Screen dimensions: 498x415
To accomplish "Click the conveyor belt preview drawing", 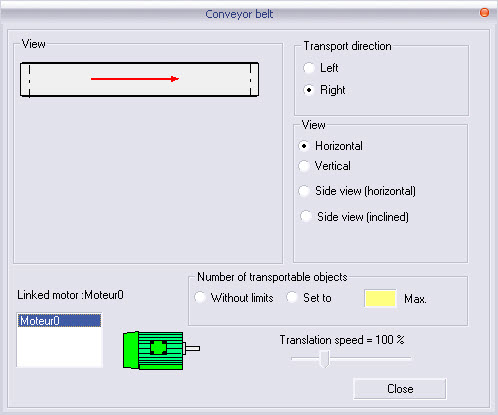I will coord(139,79).
